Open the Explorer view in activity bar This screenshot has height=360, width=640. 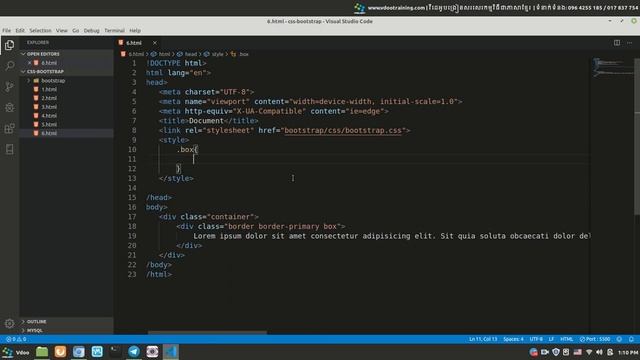tap(9, 45)
